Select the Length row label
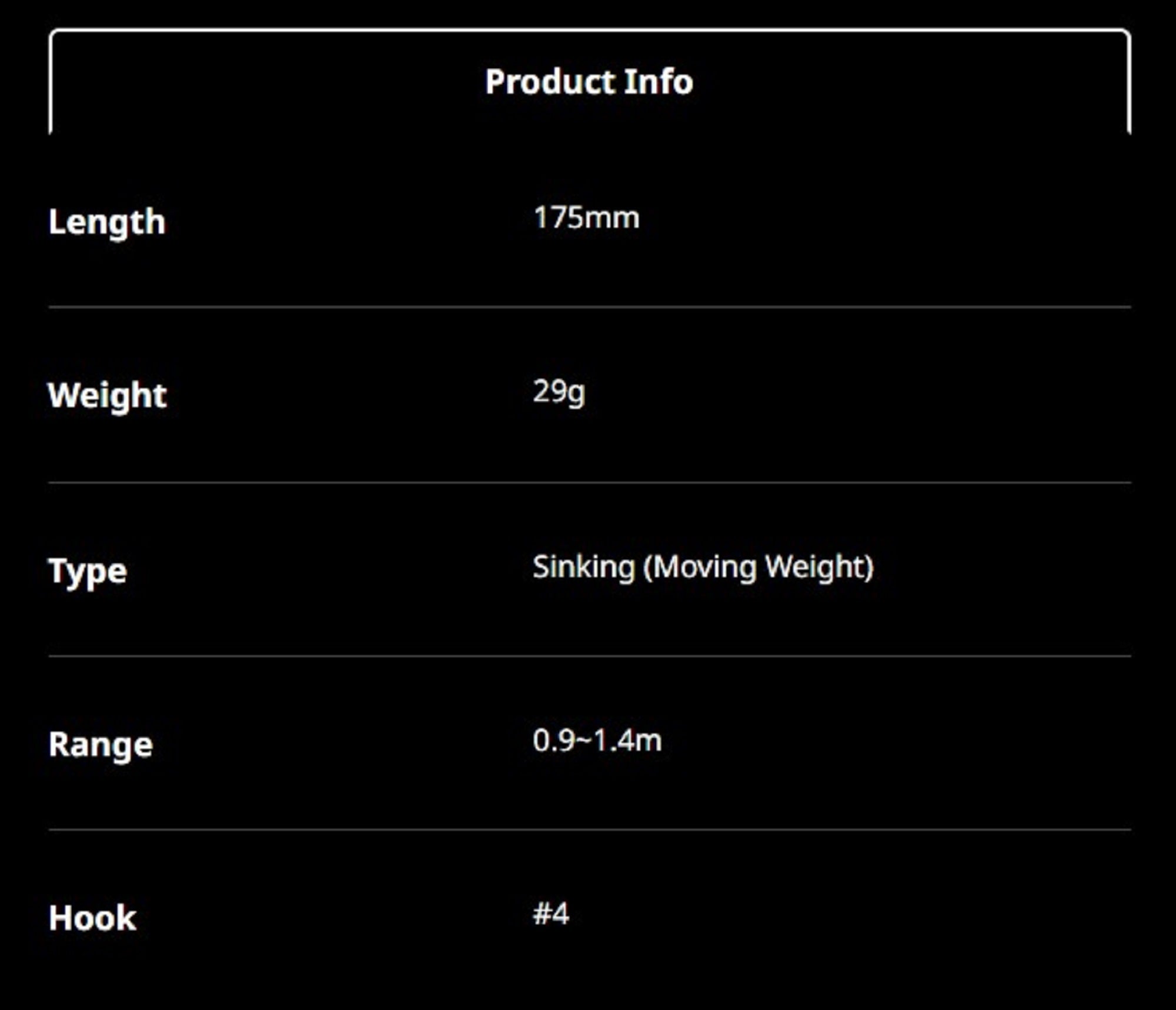The height and width of the screenshot is (1010, 1176). (x=107, y=222)
